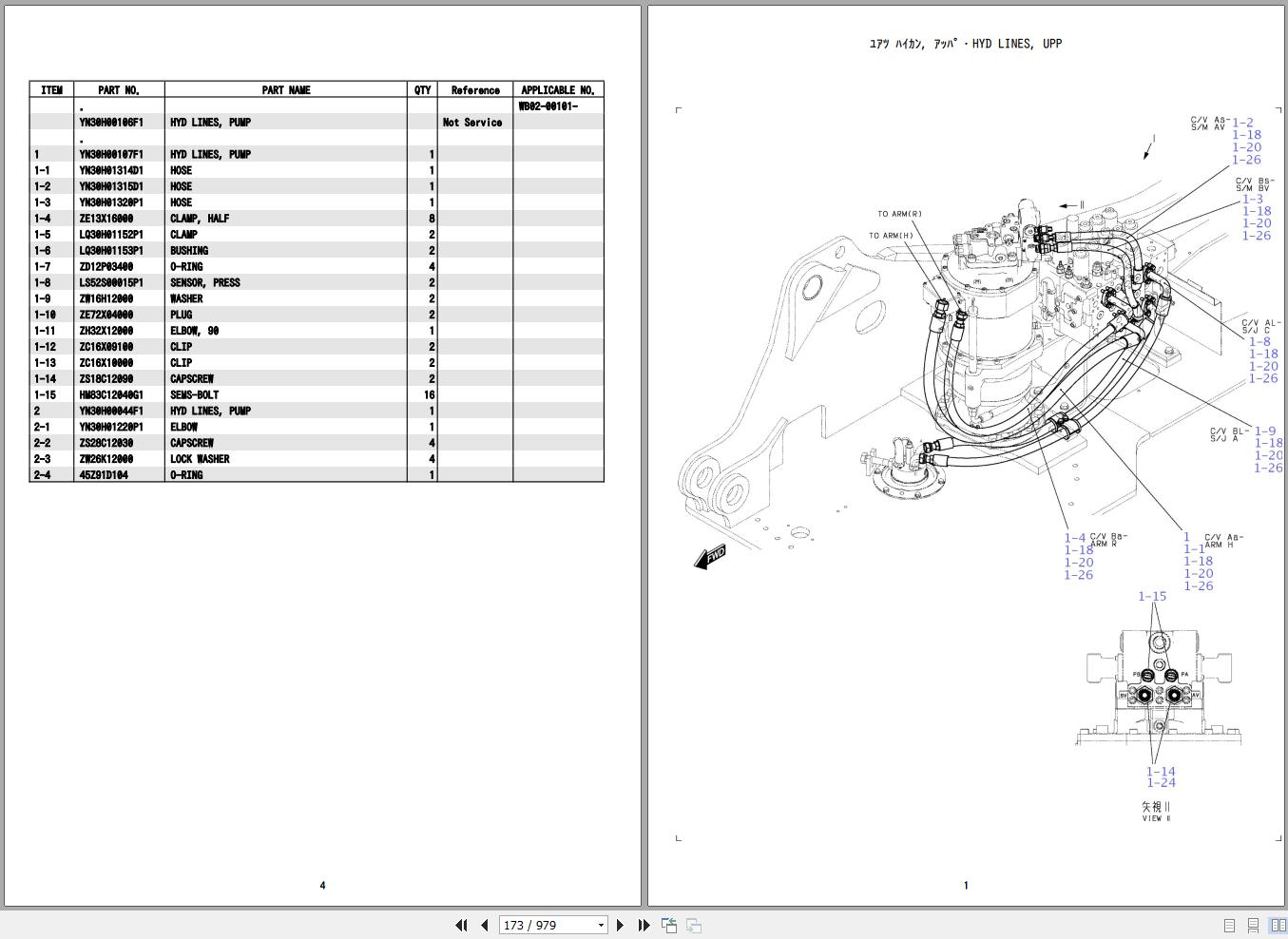Click diagram callout 1-8
Viewport: 1288px width, 939px height.
click(x=1259, y=341)
